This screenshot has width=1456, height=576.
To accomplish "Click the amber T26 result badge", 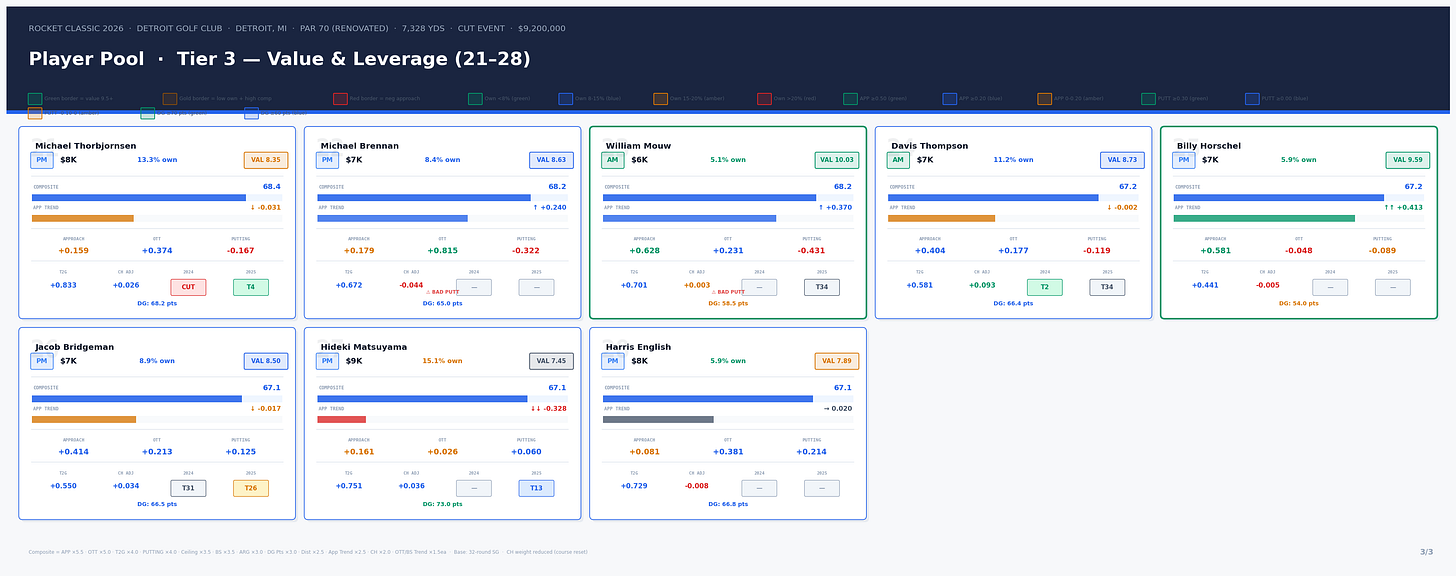I will tap(251, 488).
